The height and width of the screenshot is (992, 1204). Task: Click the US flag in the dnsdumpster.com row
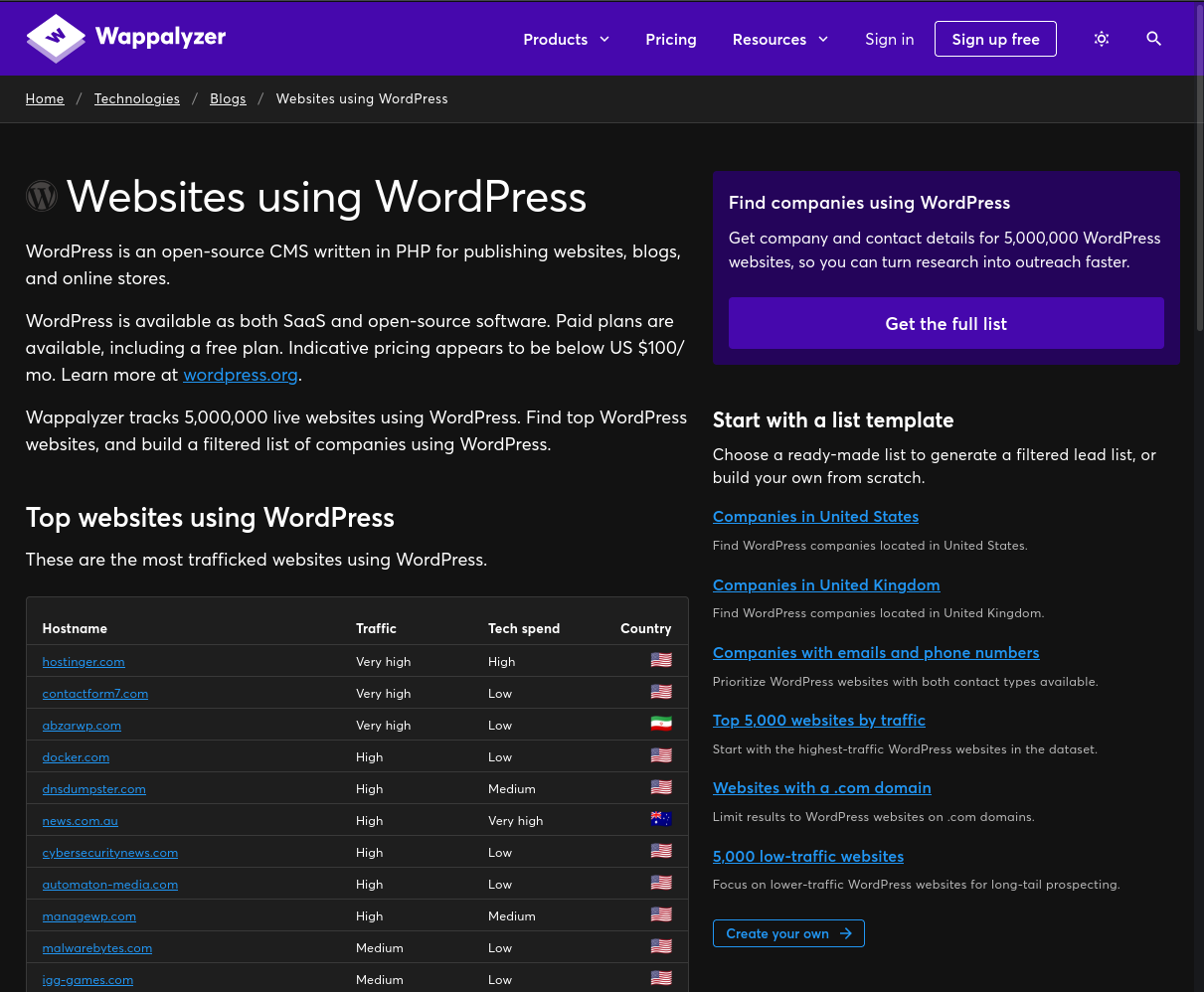[661, 787]
